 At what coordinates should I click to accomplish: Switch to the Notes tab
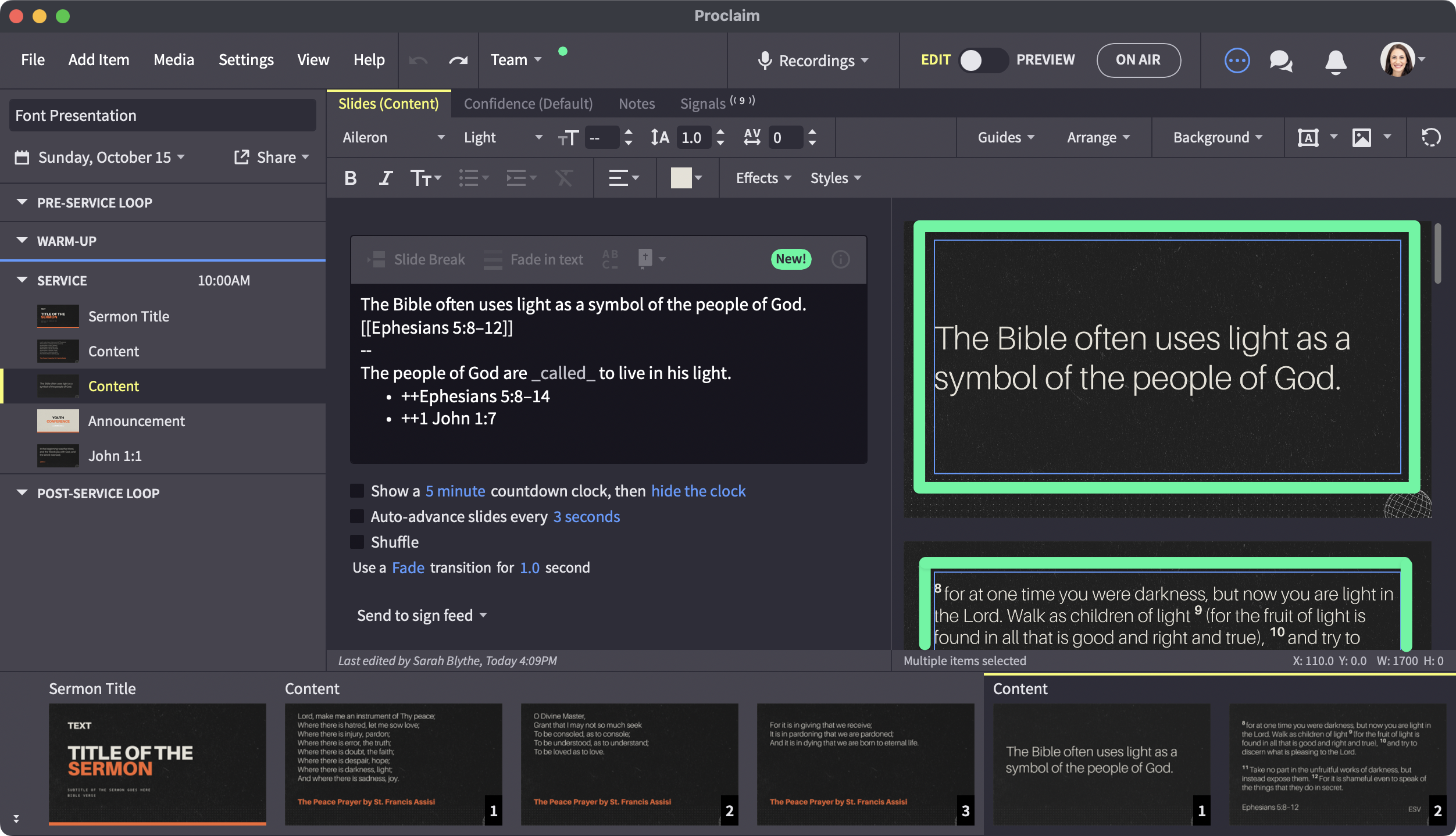(x=636, y=103)
